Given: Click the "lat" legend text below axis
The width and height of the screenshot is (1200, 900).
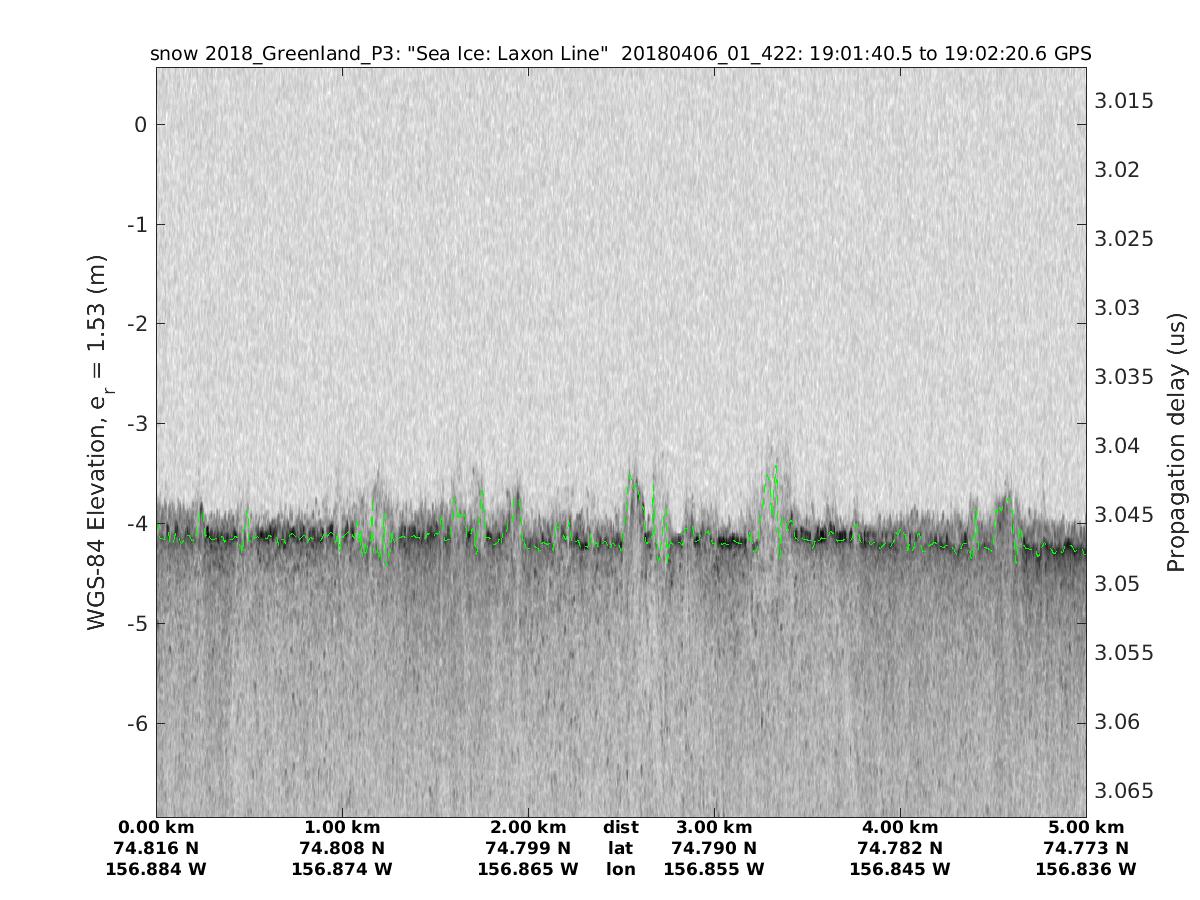Looking at the screenshot, I should (621, 849).
